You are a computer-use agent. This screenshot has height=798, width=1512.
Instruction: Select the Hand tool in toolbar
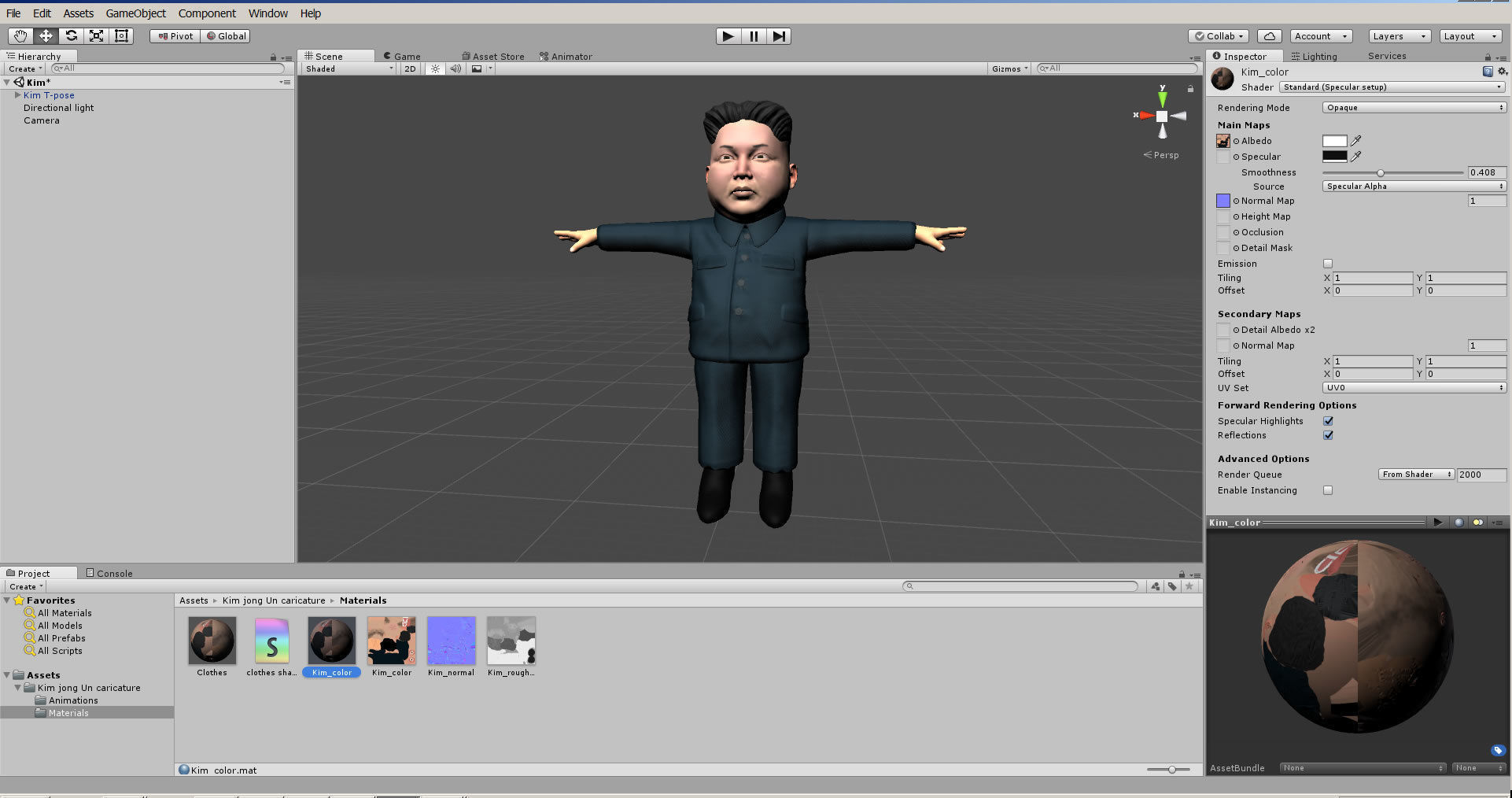point(20,36)
